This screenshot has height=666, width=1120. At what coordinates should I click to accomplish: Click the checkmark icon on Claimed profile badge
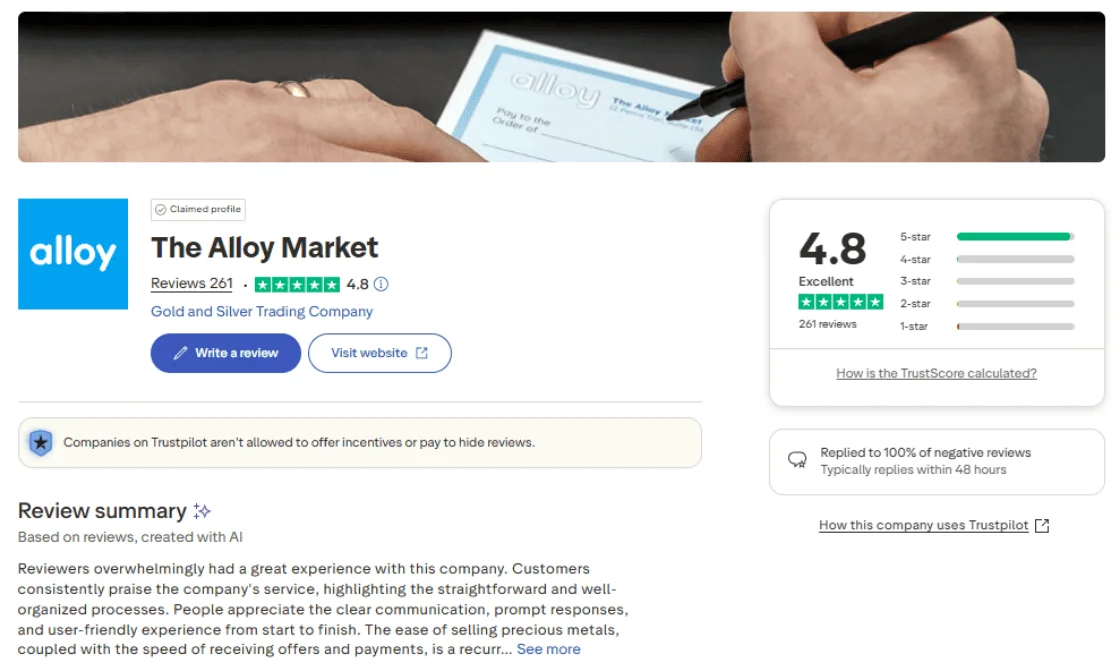pos(161,209)
